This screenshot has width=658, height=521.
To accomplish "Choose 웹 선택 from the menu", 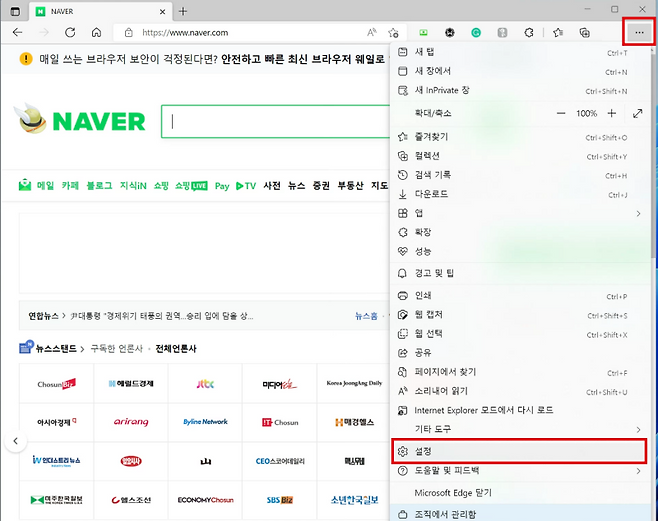I will pyautogui.click(x=520, y=334).
